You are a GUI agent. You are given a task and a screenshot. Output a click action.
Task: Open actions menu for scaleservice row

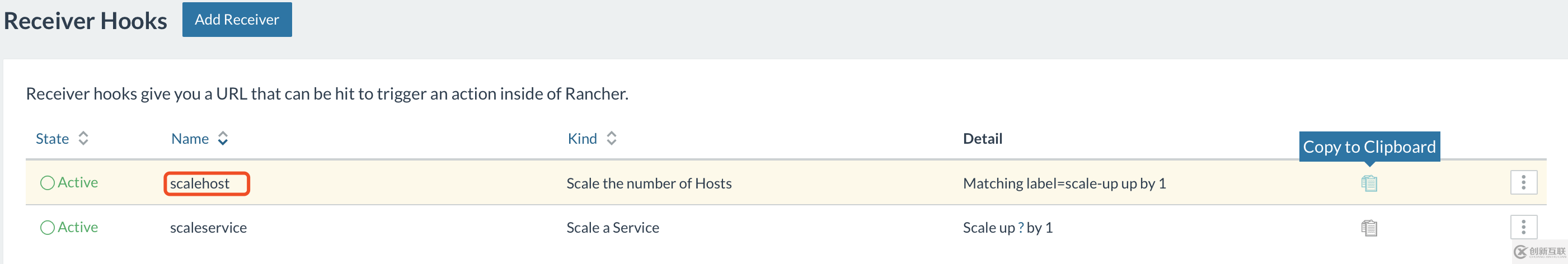click(x=1523, y=228)
